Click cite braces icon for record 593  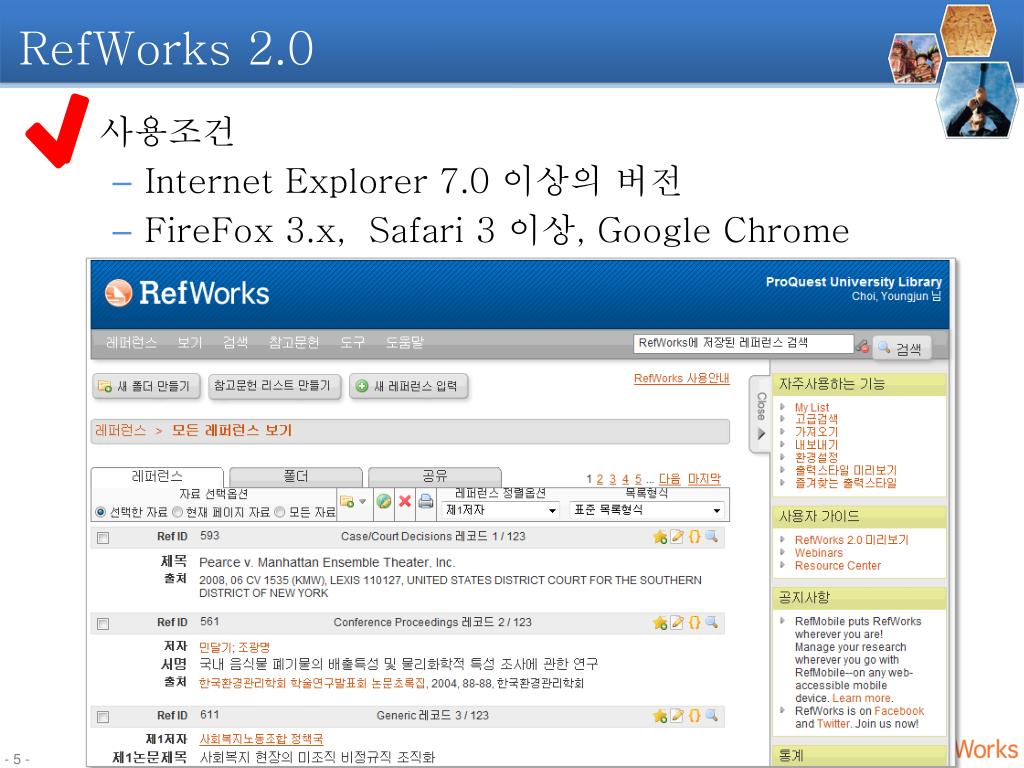click(695, 536)
